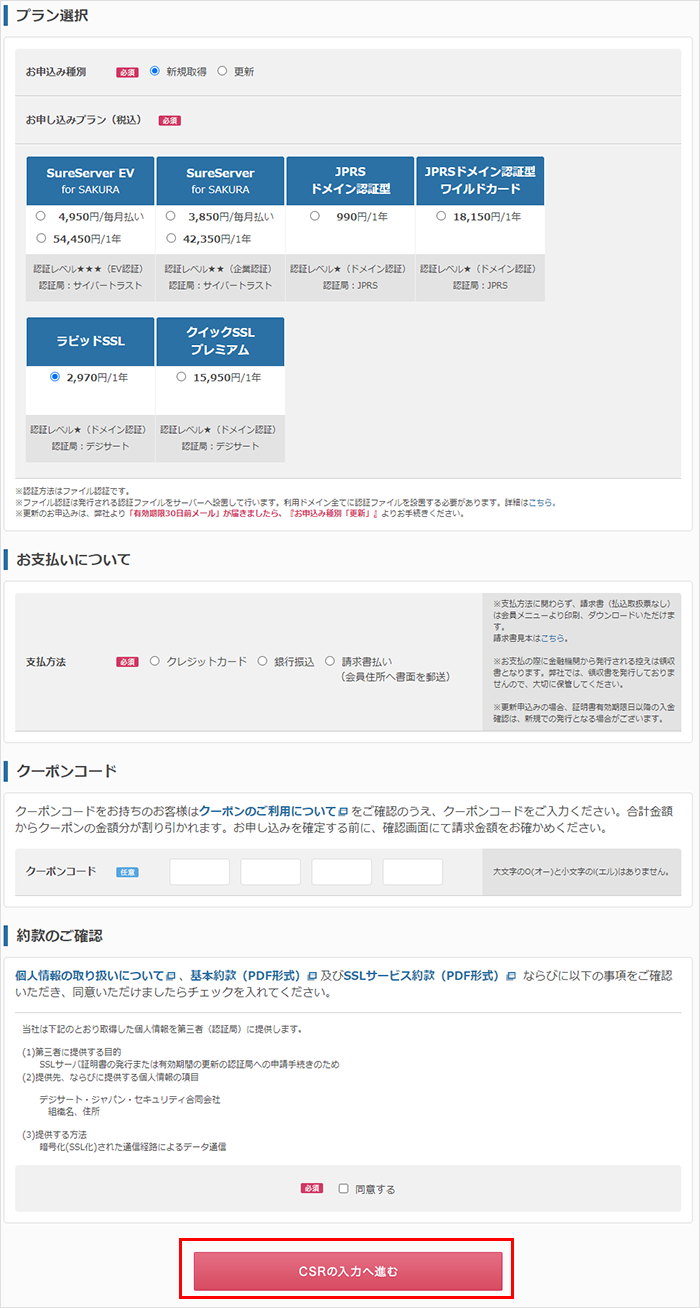
Task: Open the クーポンのご利用について link
Action: pos(267,810)
